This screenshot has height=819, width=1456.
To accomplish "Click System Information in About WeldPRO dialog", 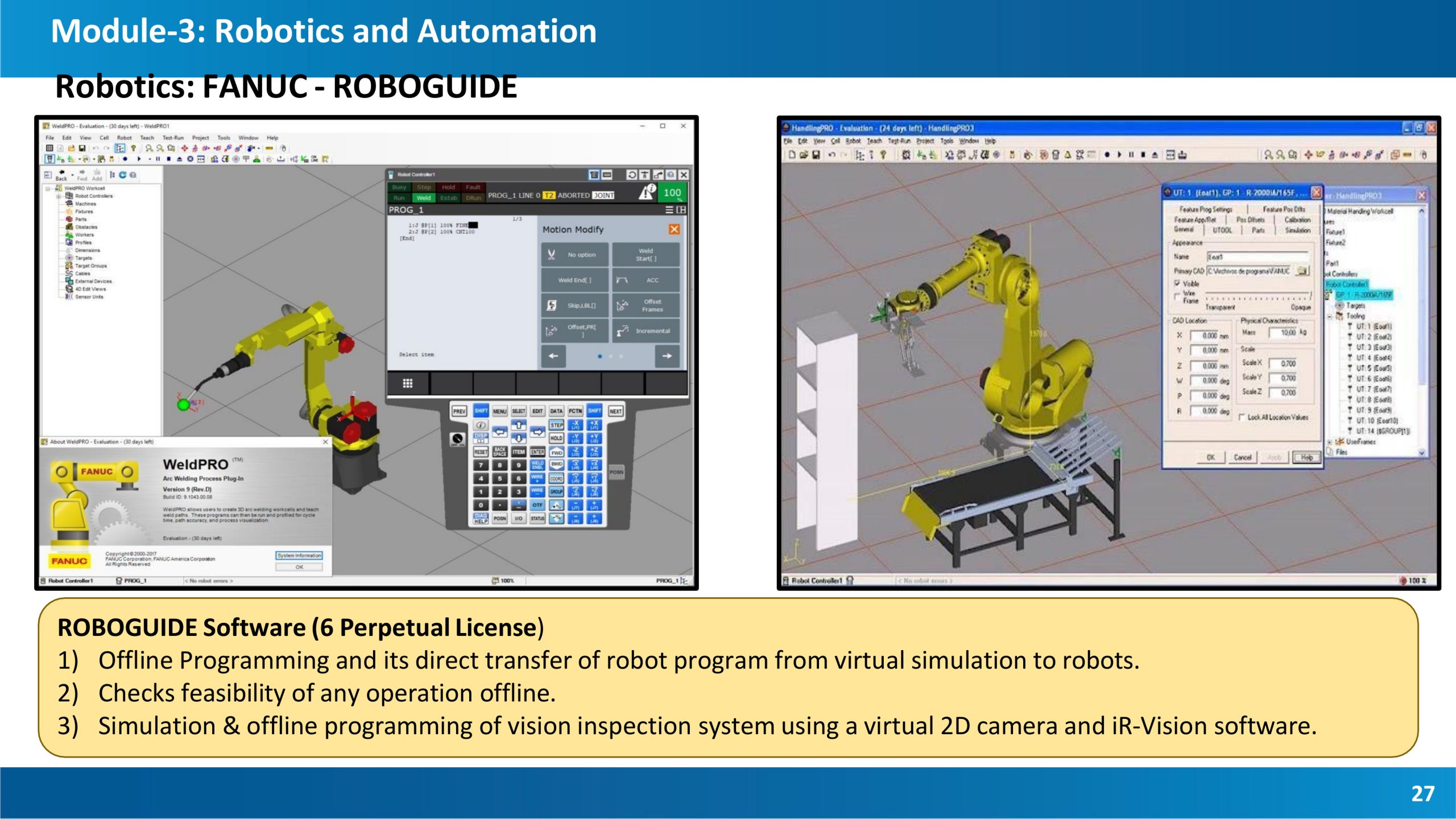I will click(299, 556).
